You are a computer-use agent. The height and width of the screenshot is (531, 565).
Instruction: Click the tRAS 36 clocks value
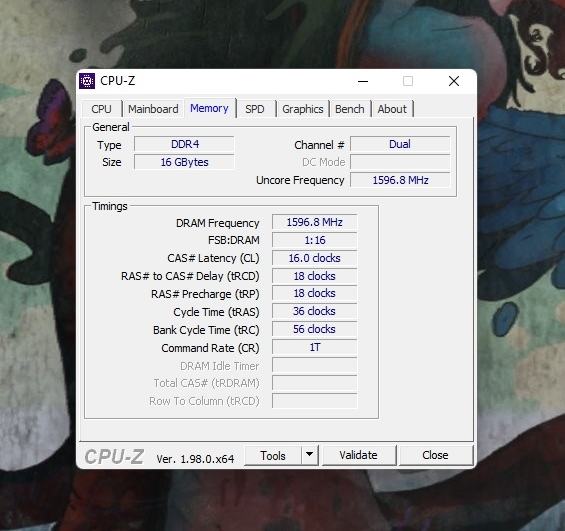coord(315,312)
